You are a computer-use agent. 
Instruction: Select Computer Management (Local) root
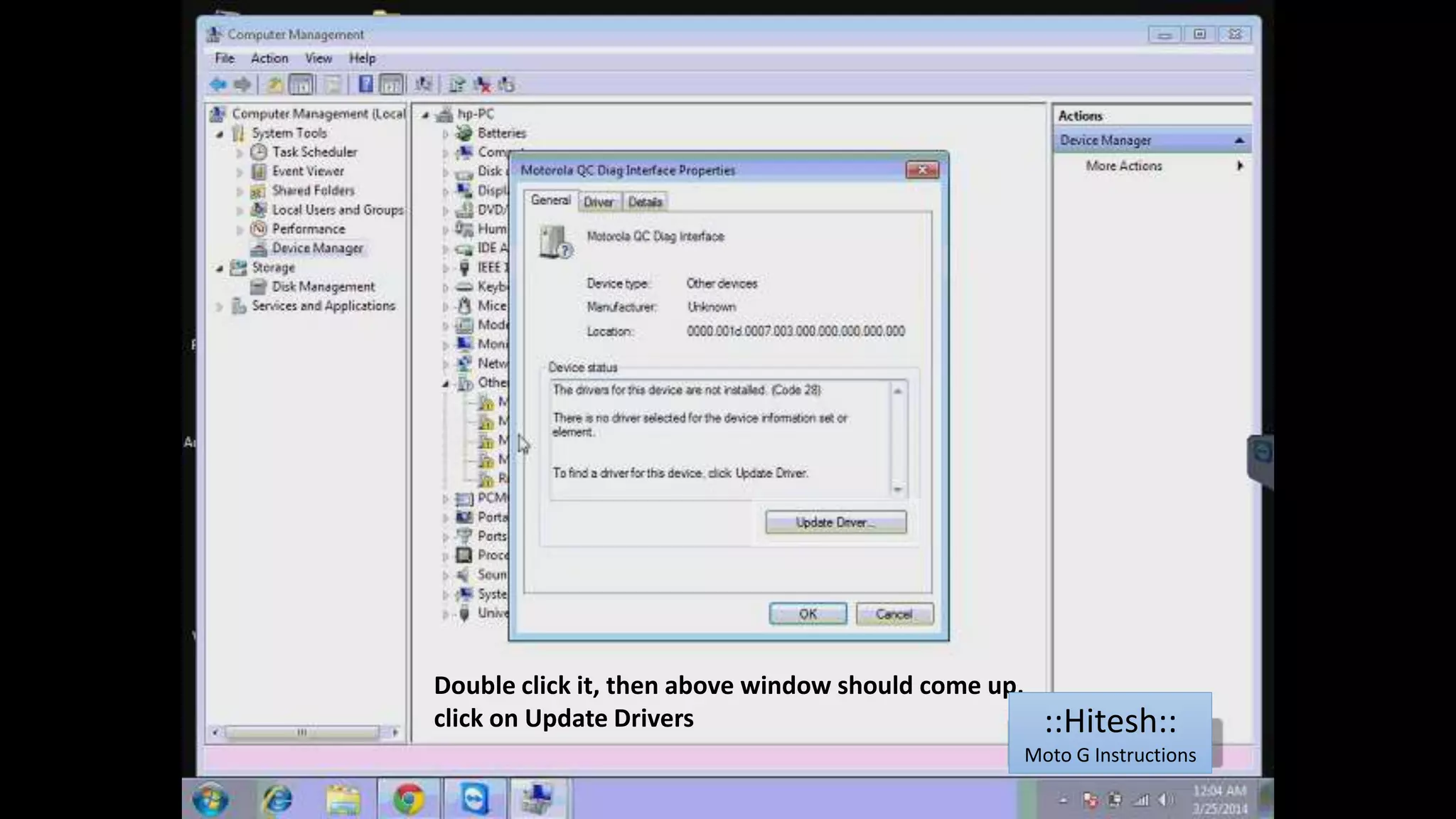[x=318, y=114]
